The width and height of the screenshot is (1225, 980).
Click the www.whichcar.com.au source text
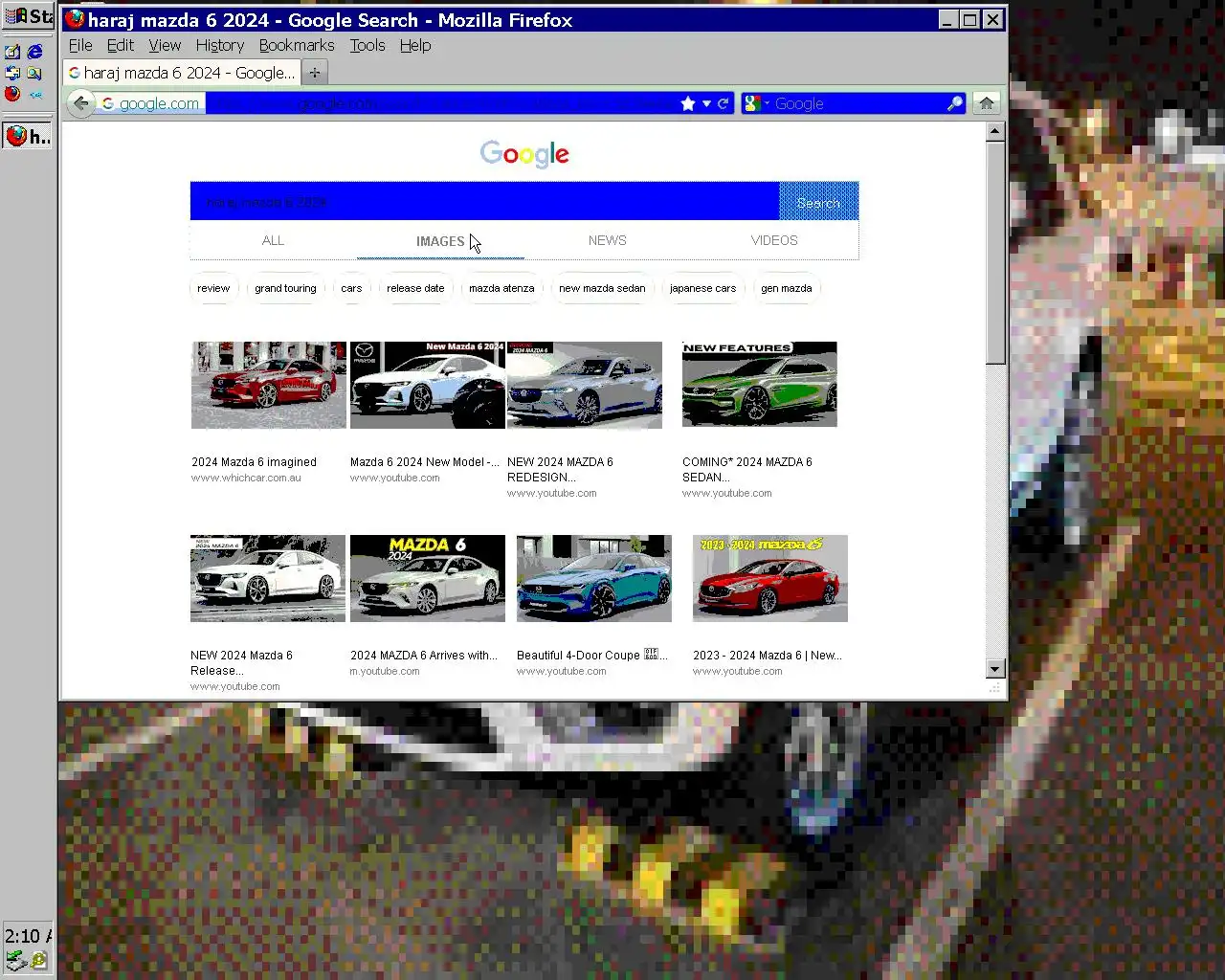(x=246, y=478)
